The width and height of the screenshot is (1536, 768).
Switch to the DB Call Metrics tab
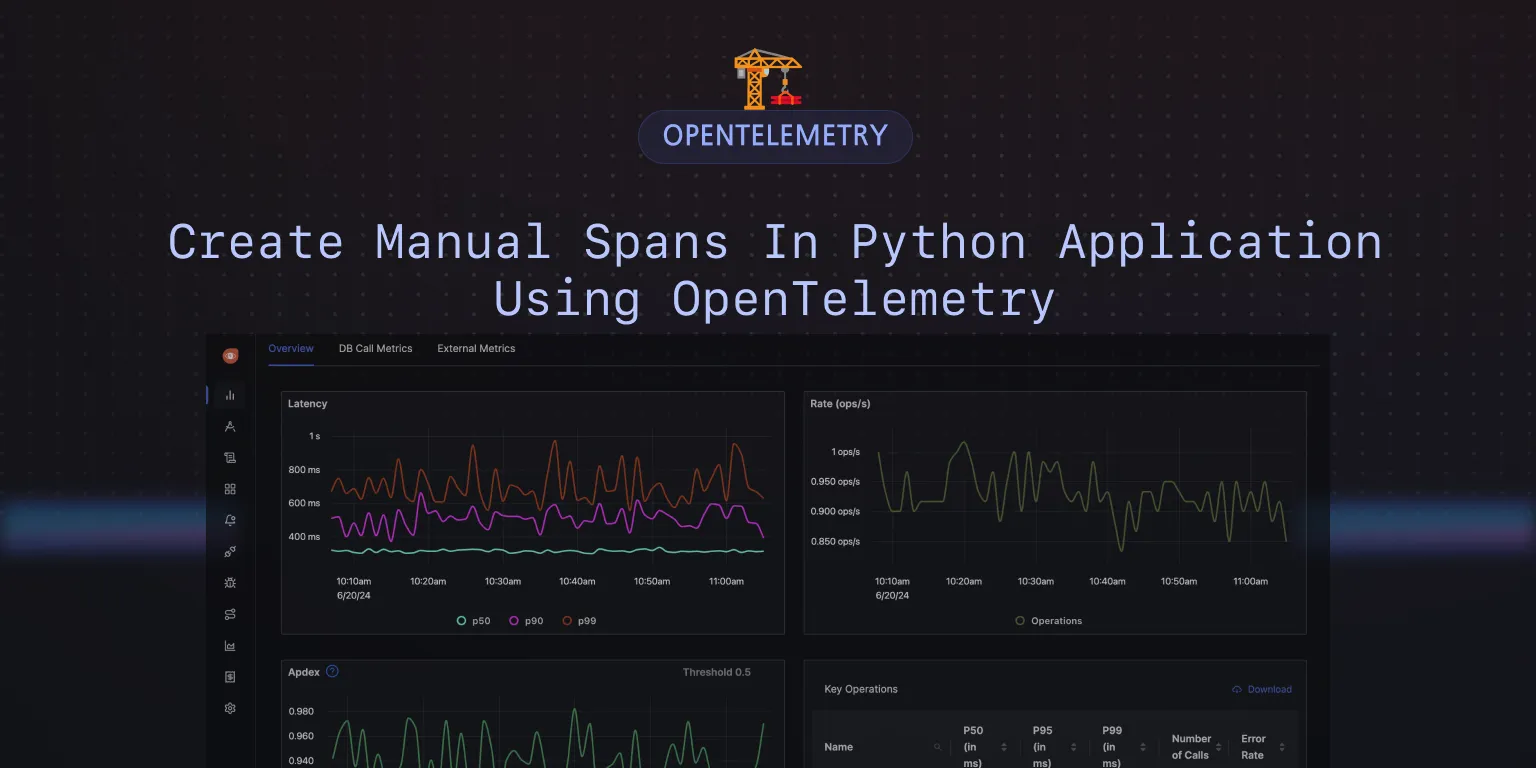click(375, 348)
